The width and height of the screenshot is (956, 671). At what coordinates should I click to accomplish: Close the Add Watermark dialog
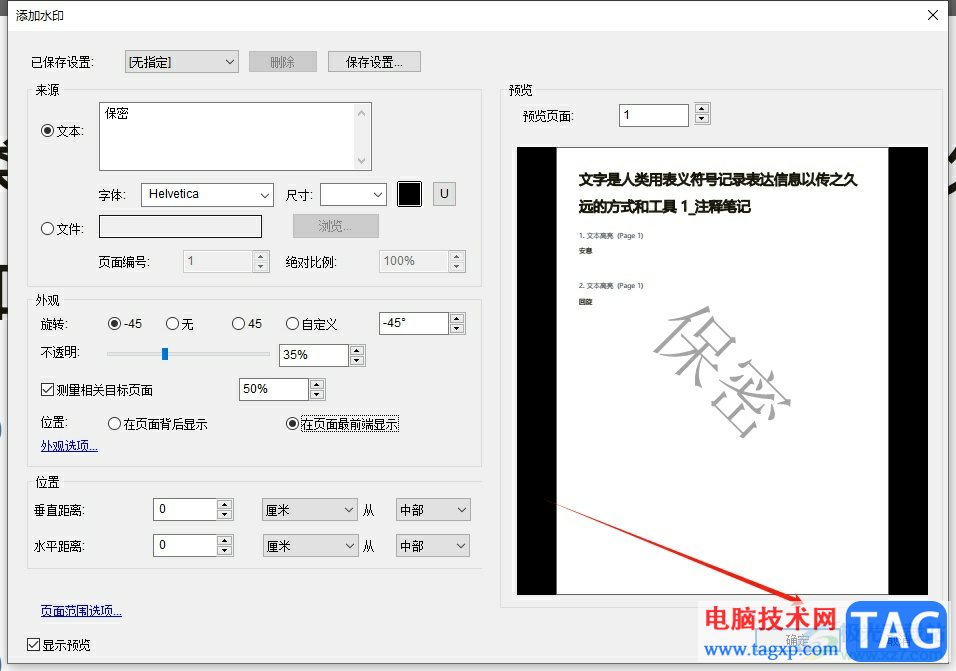[x=933, y=15]
